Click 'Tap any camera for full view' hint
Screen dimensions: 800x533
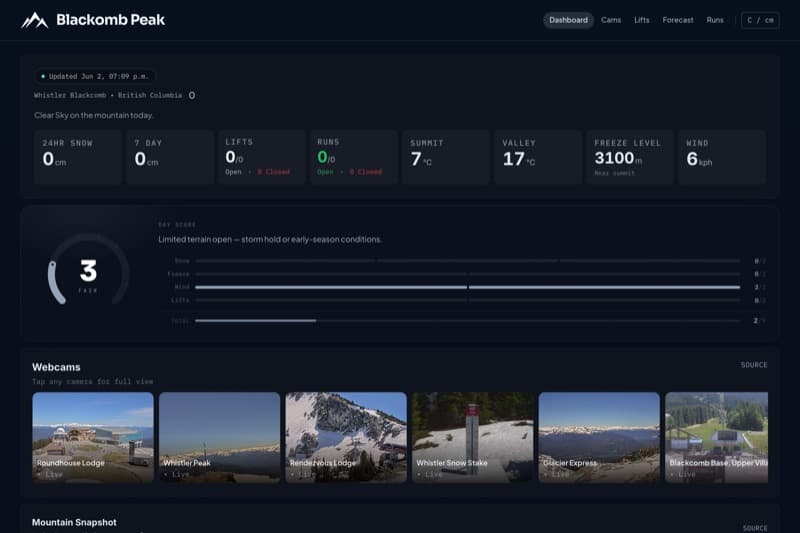92,382
